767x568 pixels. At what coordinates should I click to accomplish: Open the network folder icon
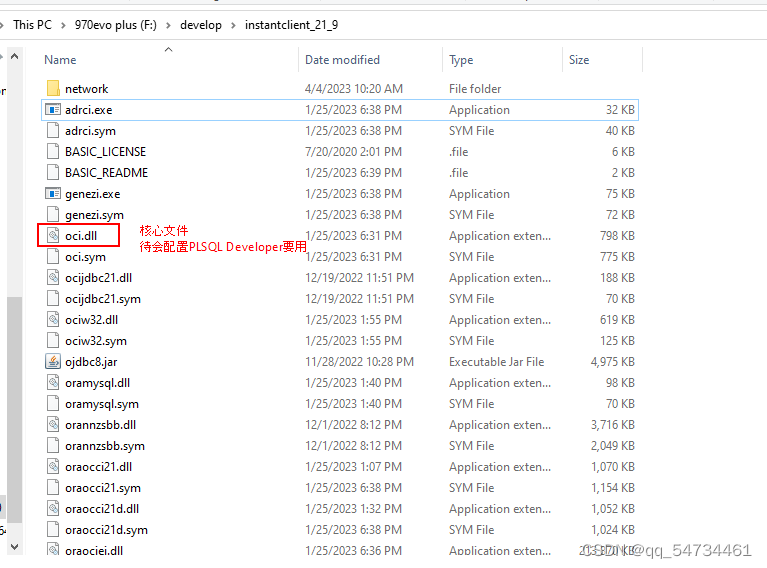pos(53,89)
